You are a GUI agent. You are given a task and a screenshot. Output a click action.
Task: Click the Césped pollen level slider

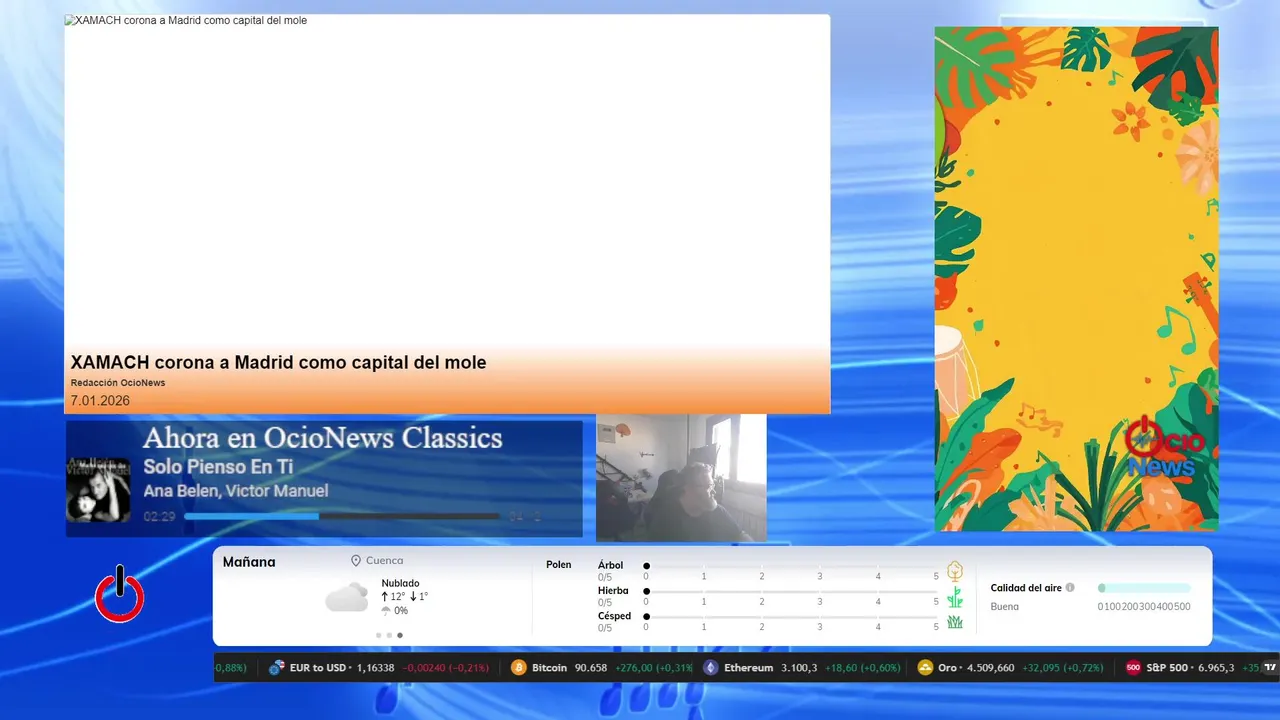point(791,616)
